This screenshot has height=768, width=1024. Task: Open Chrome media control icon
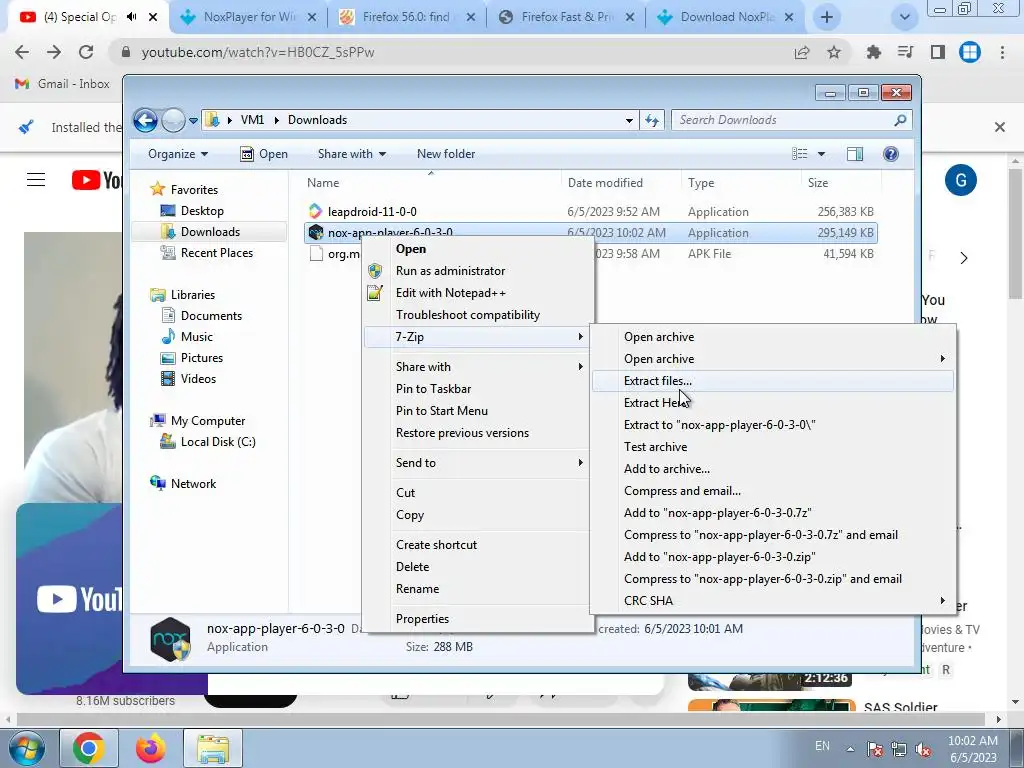pyautogui.click(x=905, y=52)
